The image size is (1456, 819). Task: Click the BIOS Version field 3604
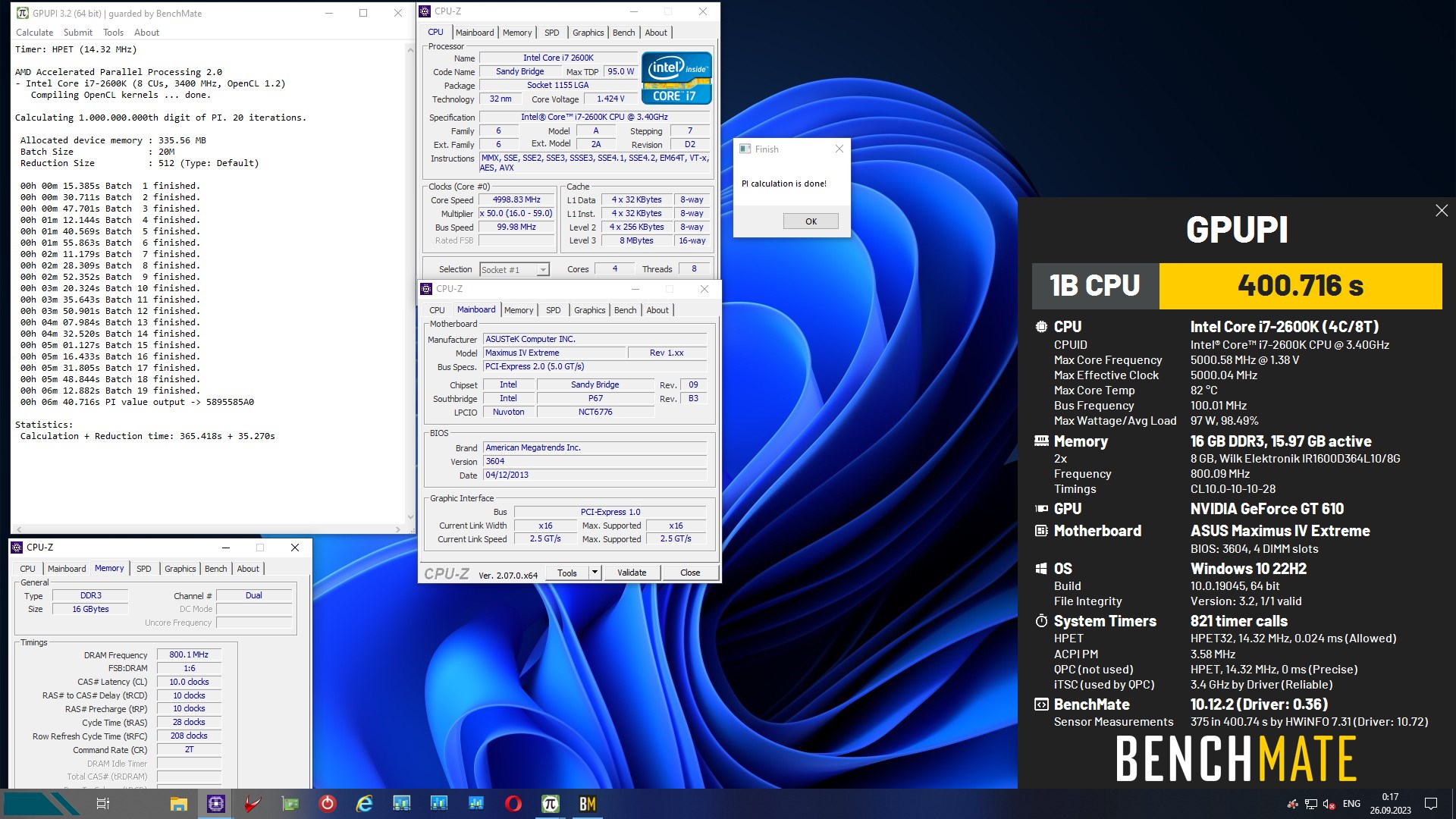tap(595, 461)
